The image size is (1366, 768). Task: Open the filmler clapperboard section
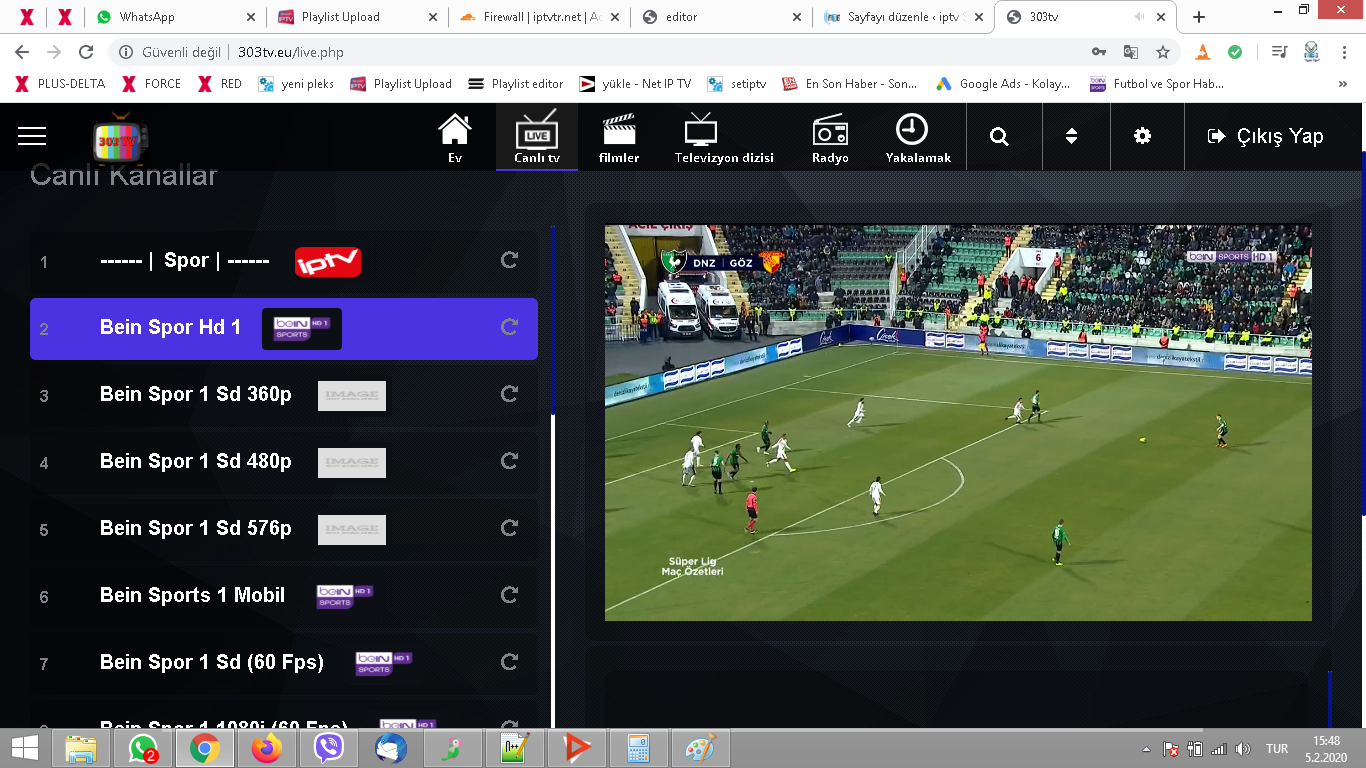[618, 137]
